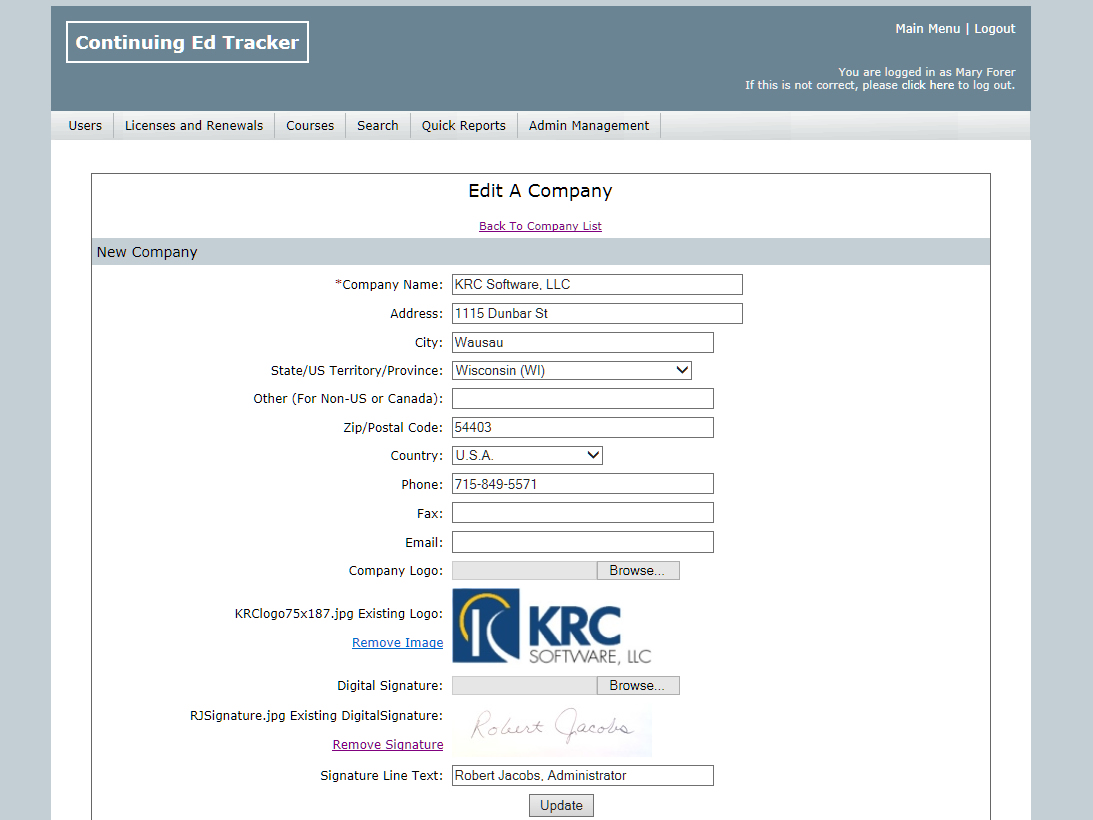Open the Users menu
Viewport: 1093px width, 820px height.
click(85, 125)
